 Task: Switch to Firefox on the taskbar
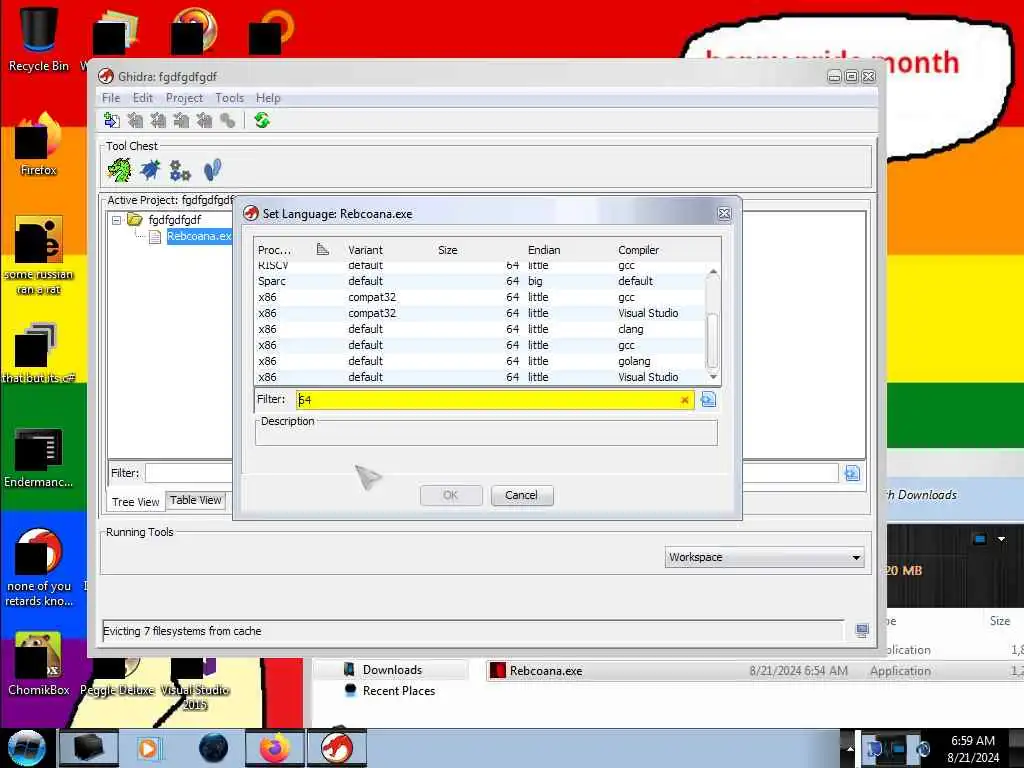(275, 748)
